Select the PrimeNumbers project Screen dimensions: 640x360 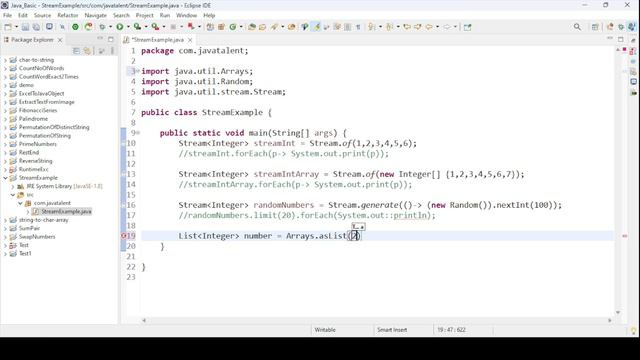[38, 144]
